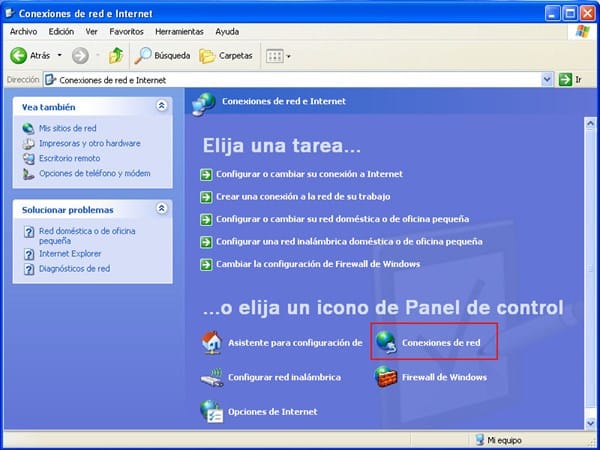
Task: Click the Mis sitios de red icon
Action: [x=28, y=128]
